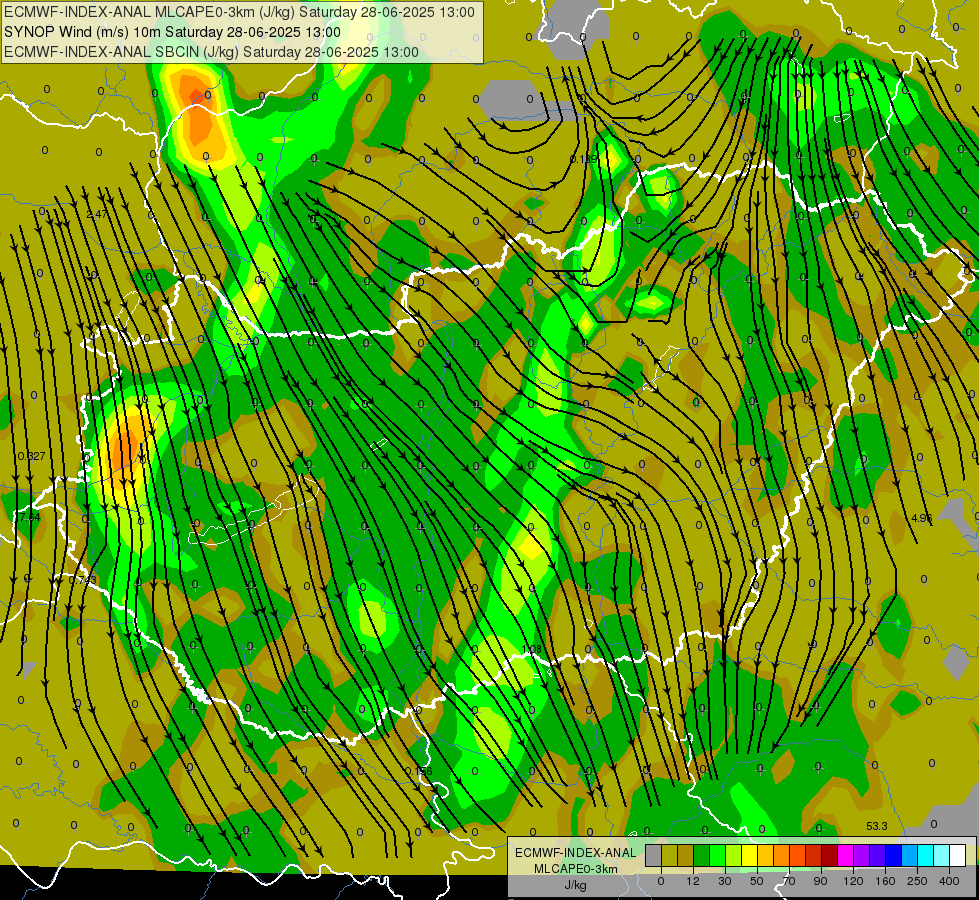The width and height of the screenshot is (979, 900).
Task: Click the dark red swatch right of 90
Action: [830, 855]
